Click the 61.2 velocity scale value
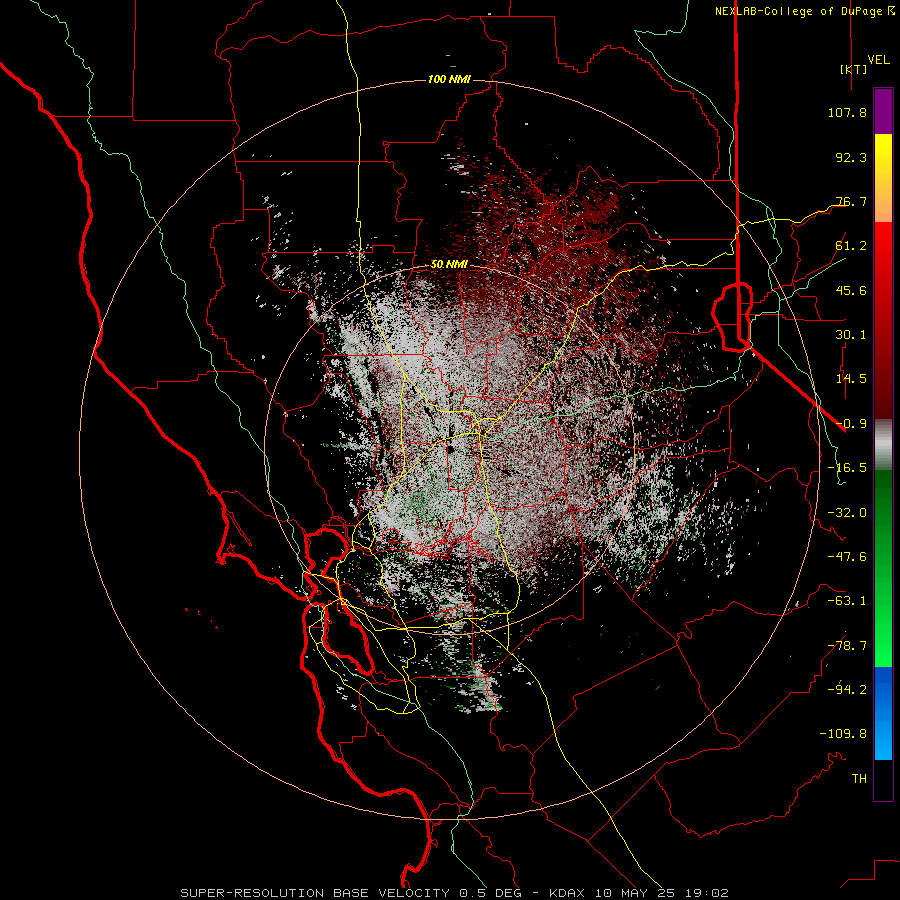This screenshot has width=900, height=900. point(851,246)
